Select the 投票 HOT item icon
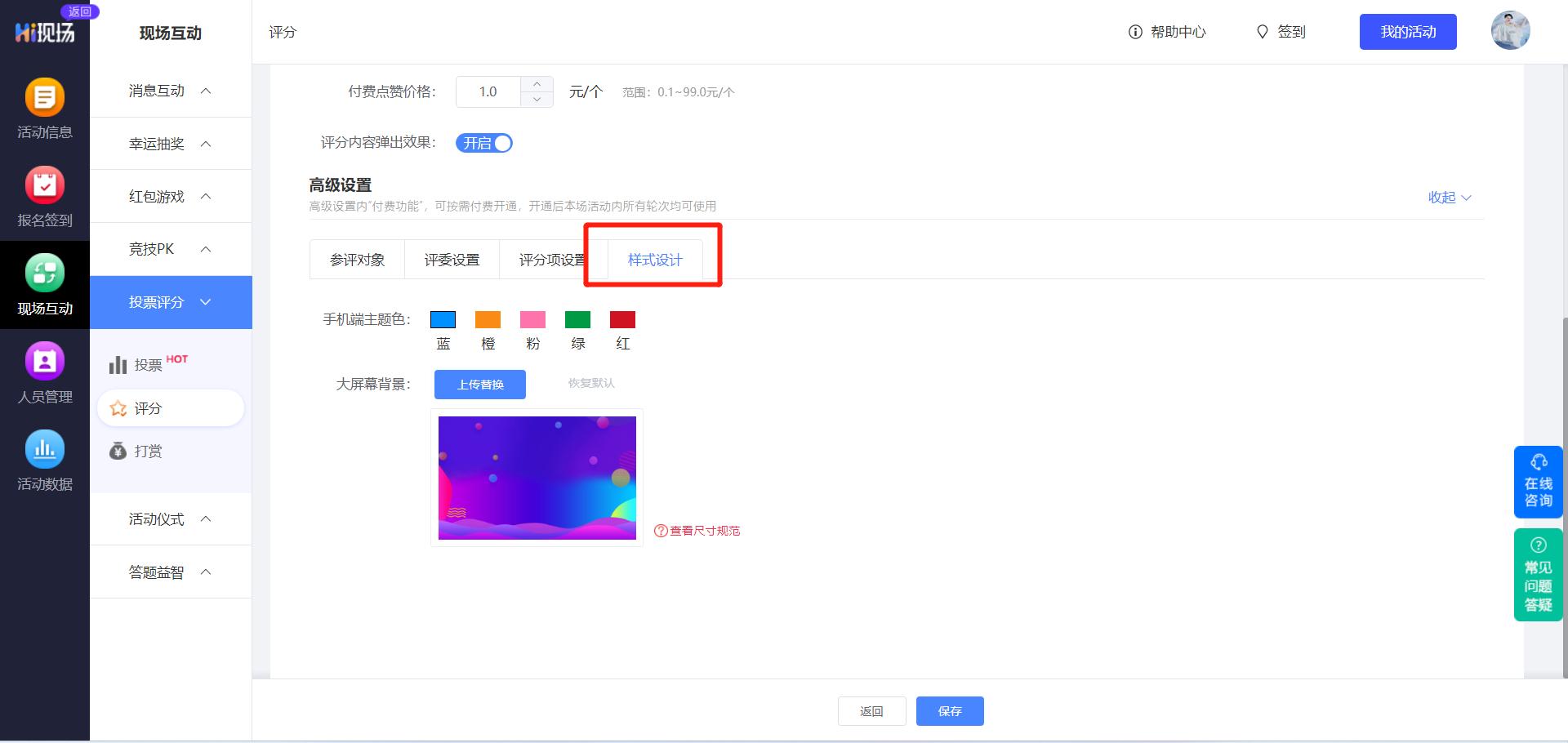This screenshot has height=743, width=1568. pos(118,365)
